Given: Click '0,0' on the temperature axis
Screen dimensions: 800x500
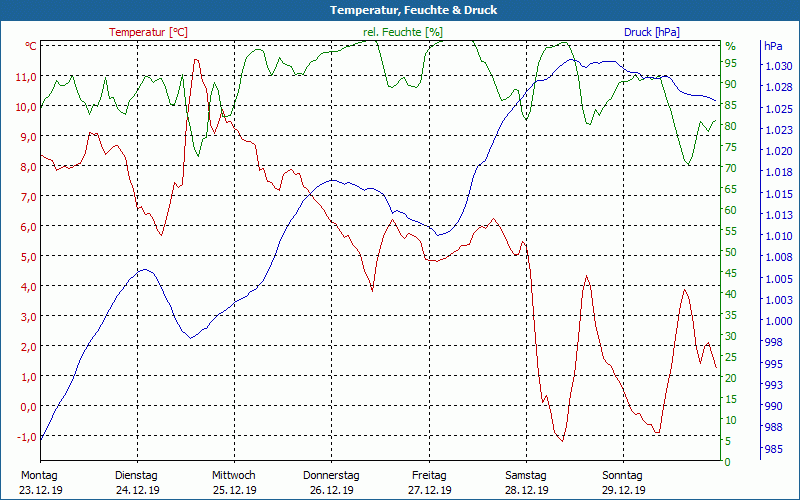Looking at the screenshot, I should (x=29, y=407).
